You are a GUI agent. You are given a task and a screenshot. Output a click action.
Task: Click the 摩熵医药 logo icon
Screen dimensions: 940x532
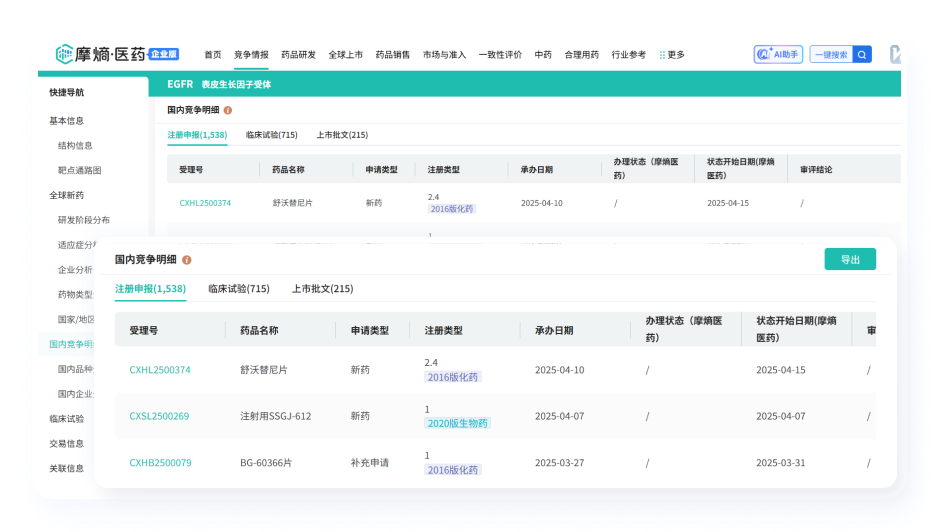coord(64,54)
